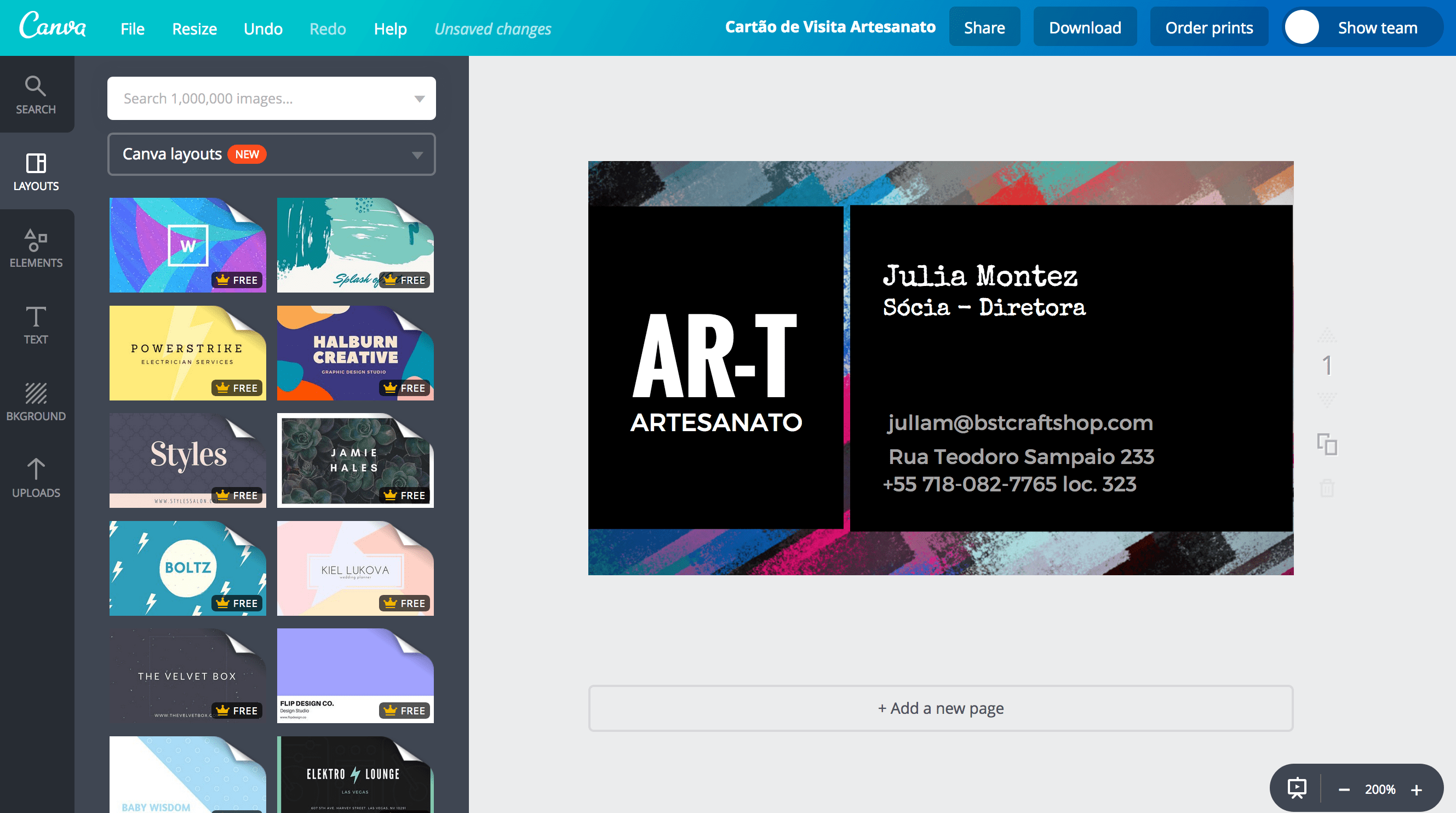Screen dimensions: 1456x813
Task: Click the NEW badge on Canva layouts
Action: tap(247, 154)
